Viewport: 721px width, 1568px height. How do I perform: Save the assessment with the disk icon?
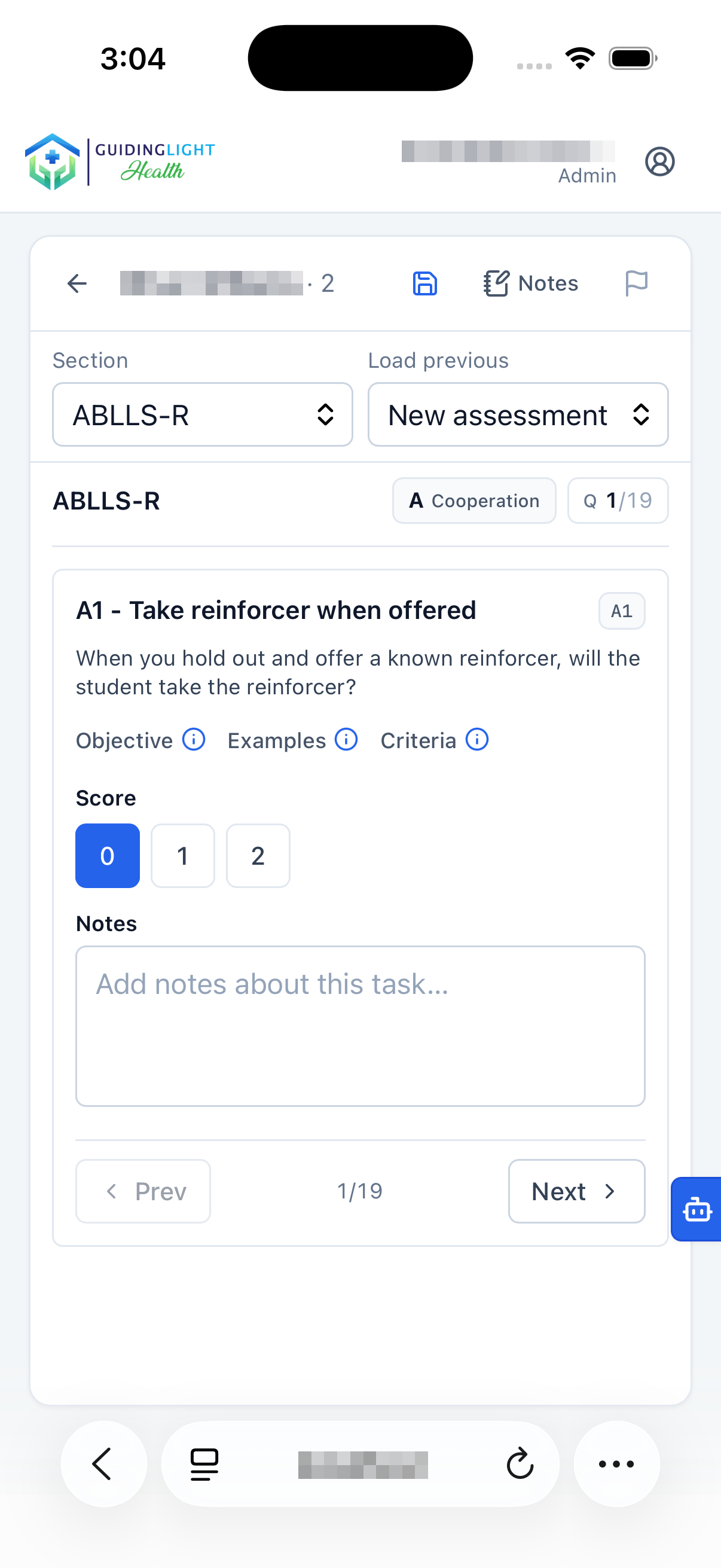tap(424, 283)
